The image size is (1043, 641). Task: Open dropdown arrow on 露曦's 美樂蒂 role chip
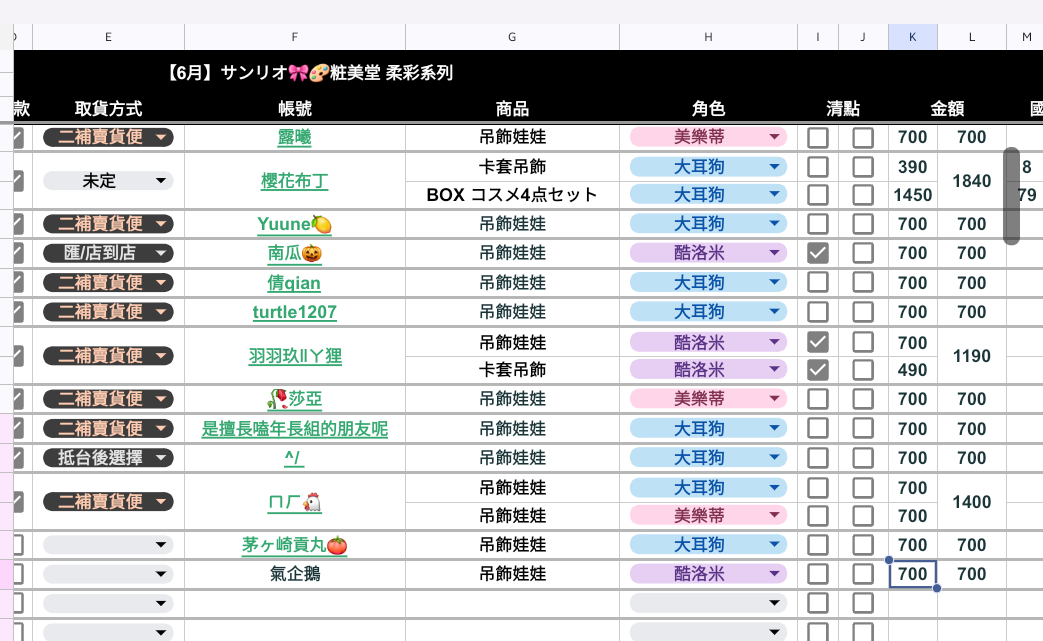[774, 137]
